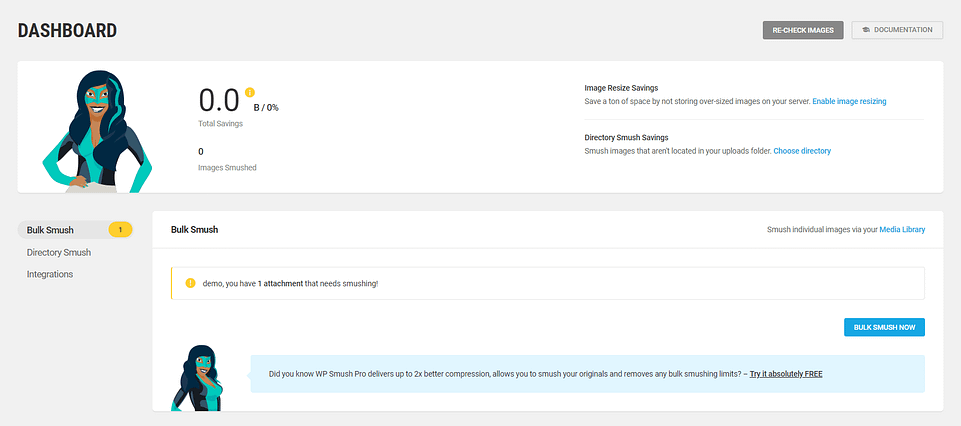Screen dimensions: 961x426
Task: Click the Images Smushed count label
Action: tap(227, 167)
